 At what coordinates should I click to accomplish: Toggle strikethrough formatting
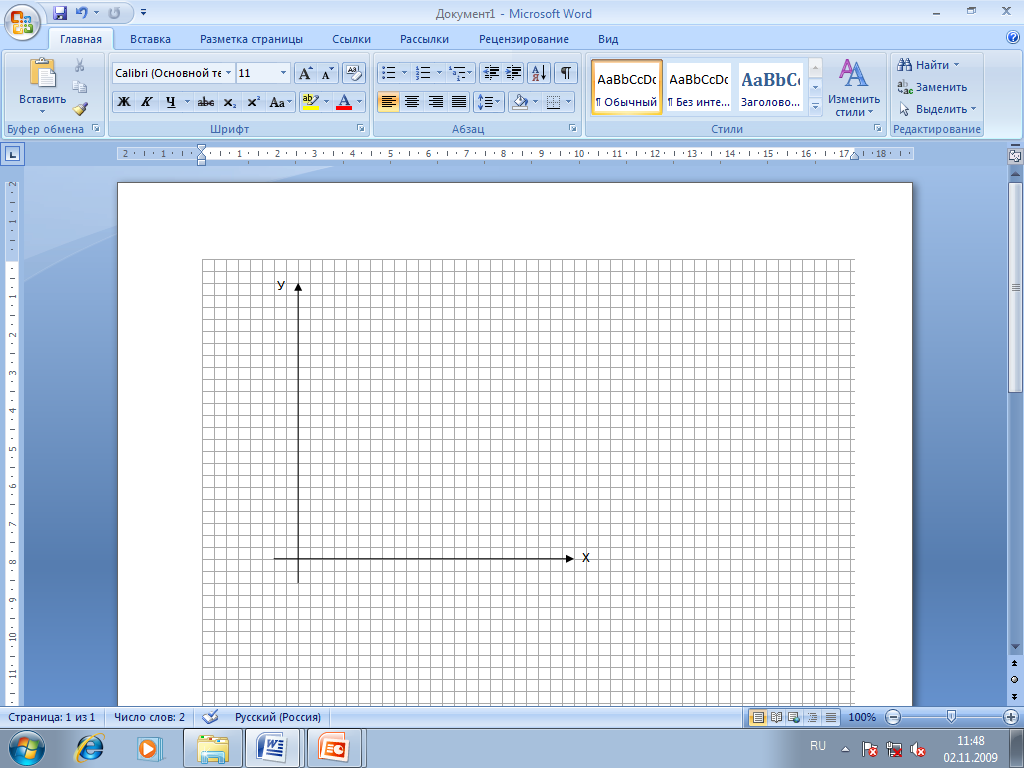coord(206,102)
